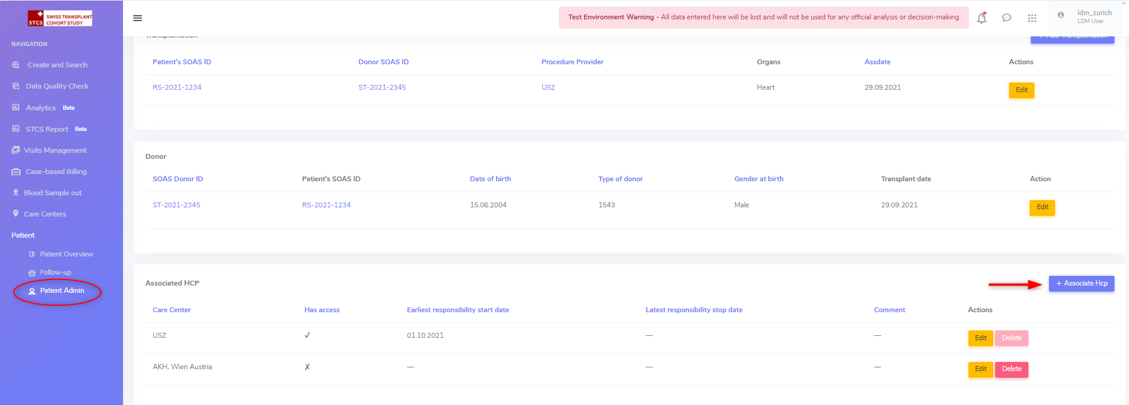Select the 1543 type of donor value

coord(606,205)
